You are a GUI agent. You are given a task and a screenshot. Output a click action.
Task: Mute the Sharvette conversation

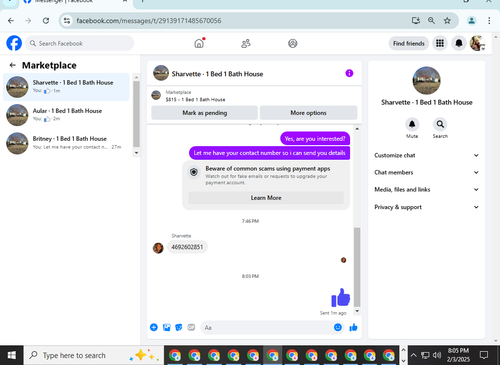pos(412,124)
